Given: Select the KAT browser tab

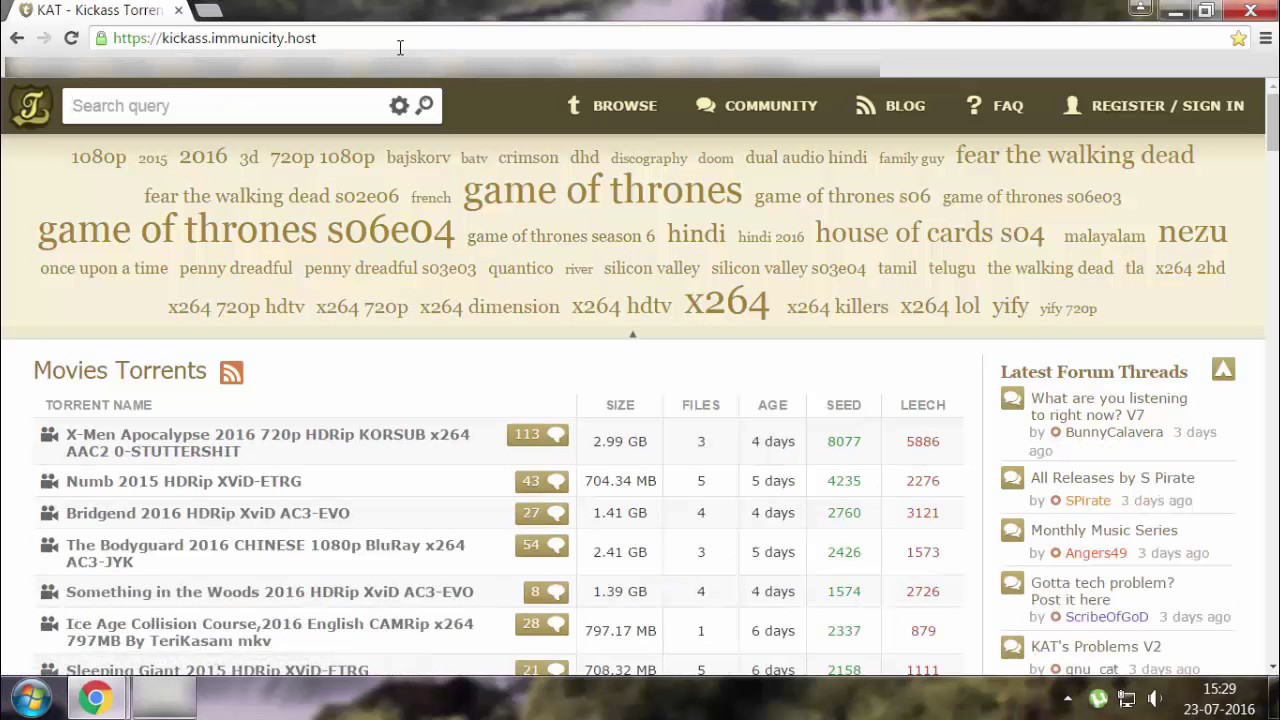Looking at the screenshot, I should (x=100, y=10).
